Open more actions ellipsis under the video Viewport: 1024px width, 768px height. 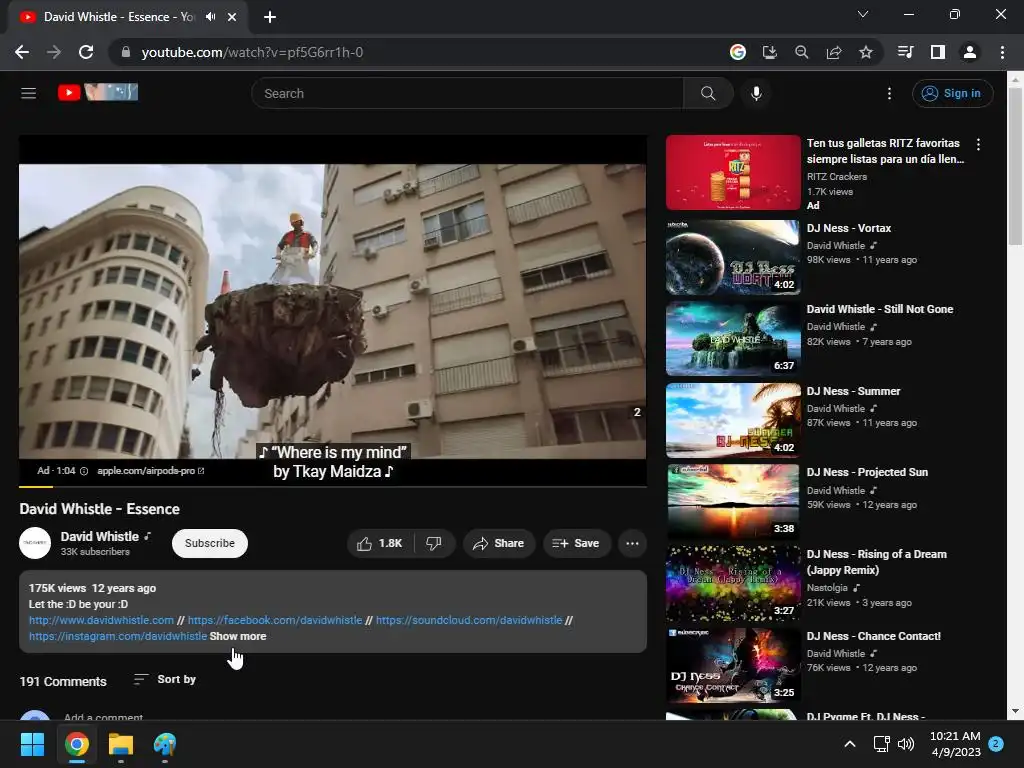[632, 543]
